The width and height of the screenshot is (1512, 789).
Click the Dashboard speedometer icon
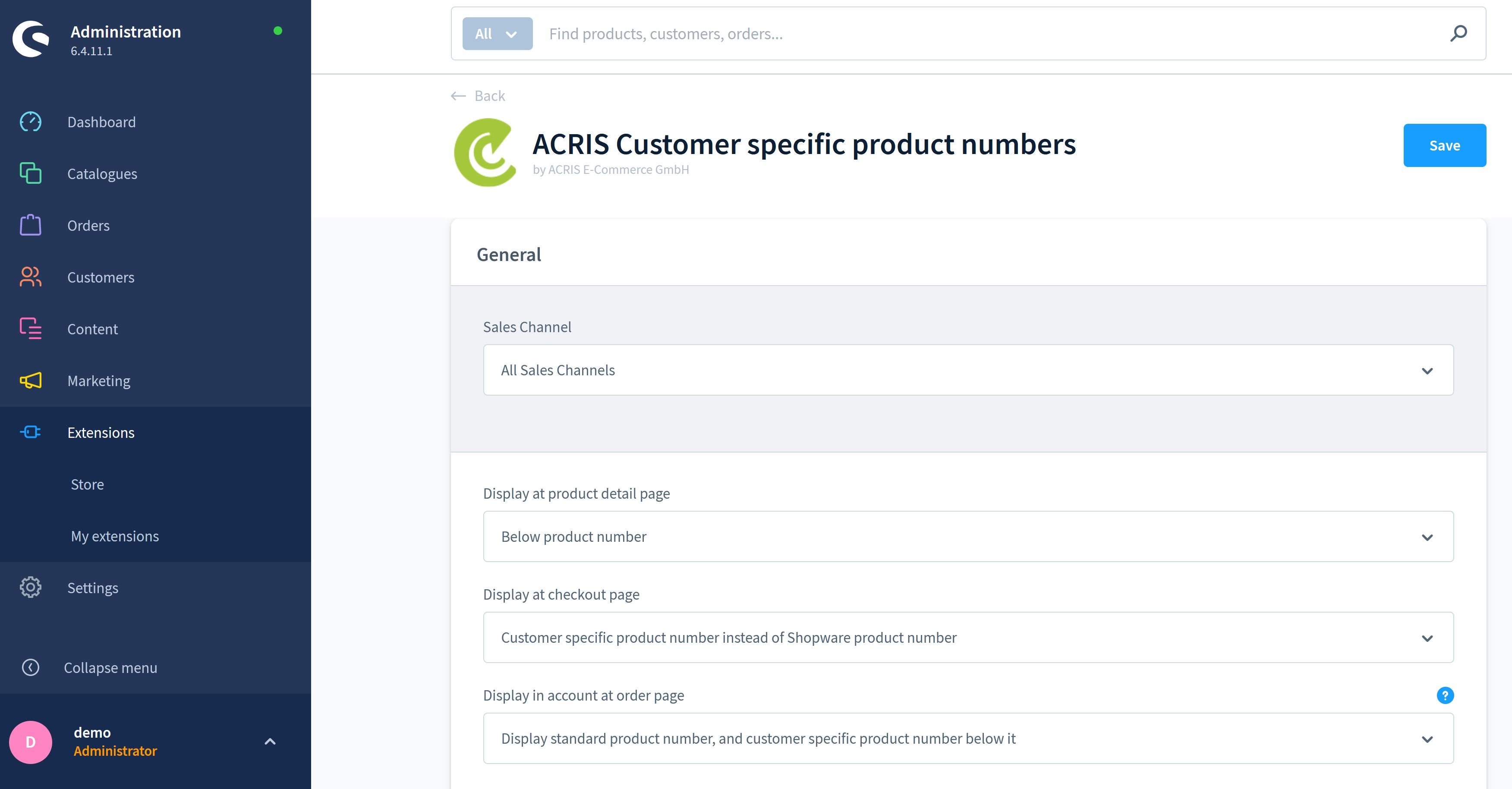coord(31,122)
